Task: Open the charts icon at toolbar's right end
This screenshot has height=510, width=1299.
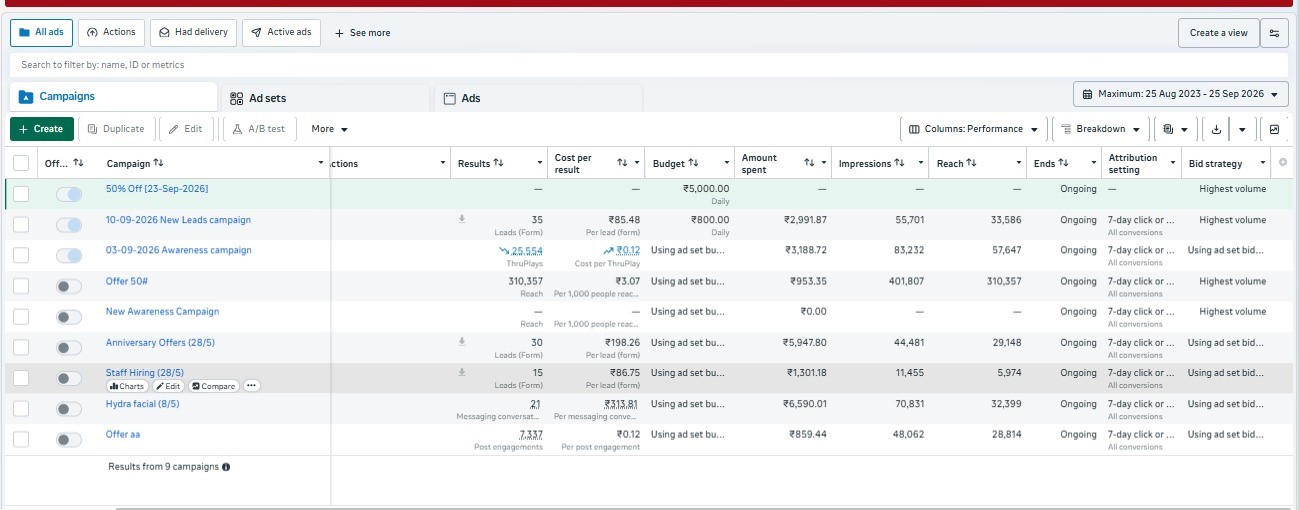Action: tap(1274, 129)
